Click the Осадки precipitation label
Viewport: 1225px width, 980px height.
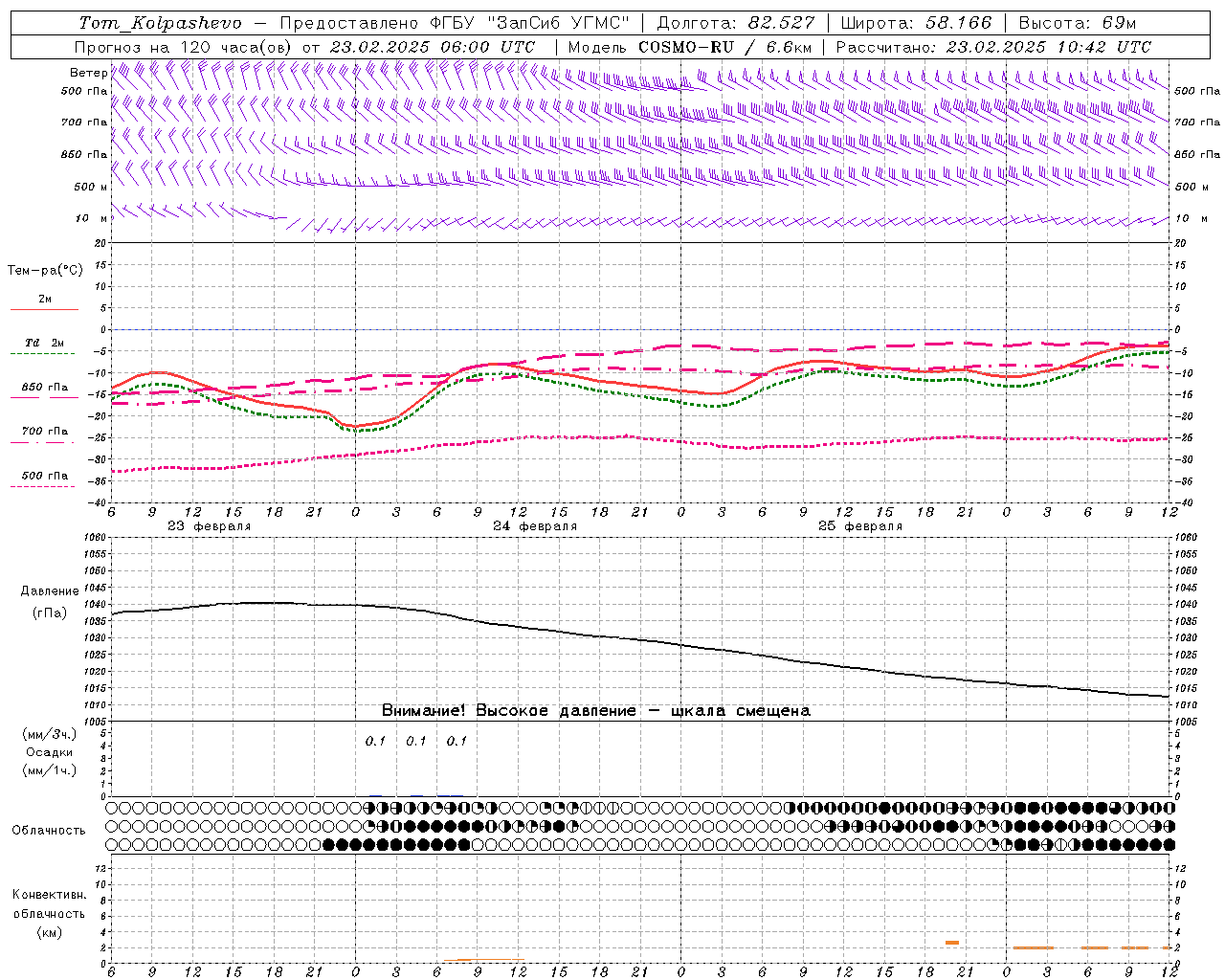coord(50,752)
